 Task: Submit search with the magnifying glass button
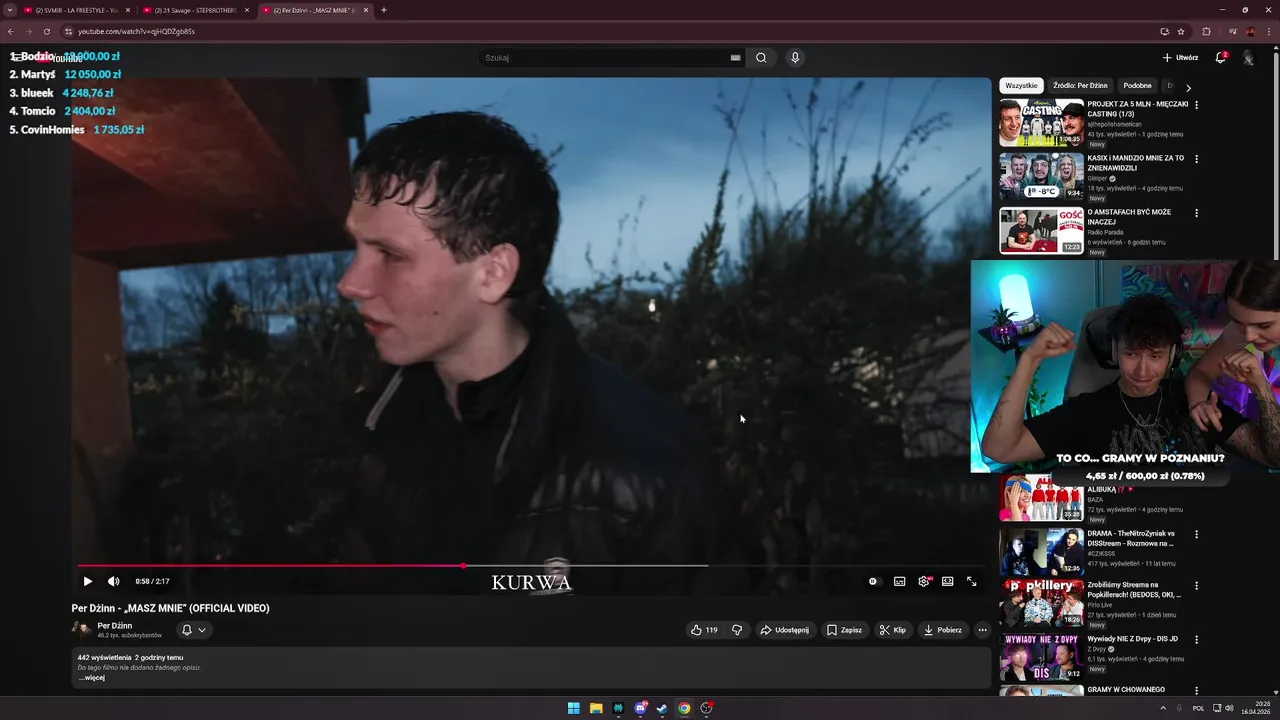click(x=761, y=58)
